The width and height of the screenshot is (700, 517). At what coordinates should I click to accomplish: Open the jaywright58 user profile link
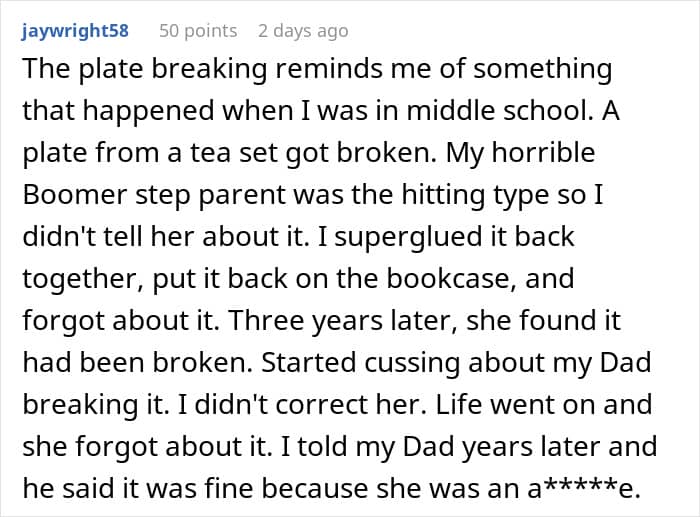75,31
